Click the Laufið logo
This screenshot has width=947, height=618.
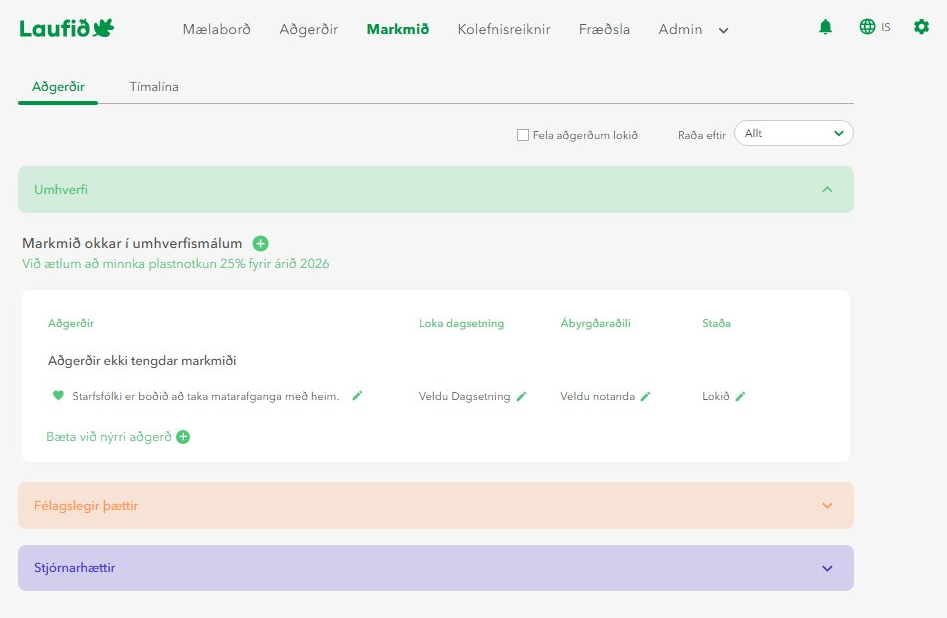(67, 29)
